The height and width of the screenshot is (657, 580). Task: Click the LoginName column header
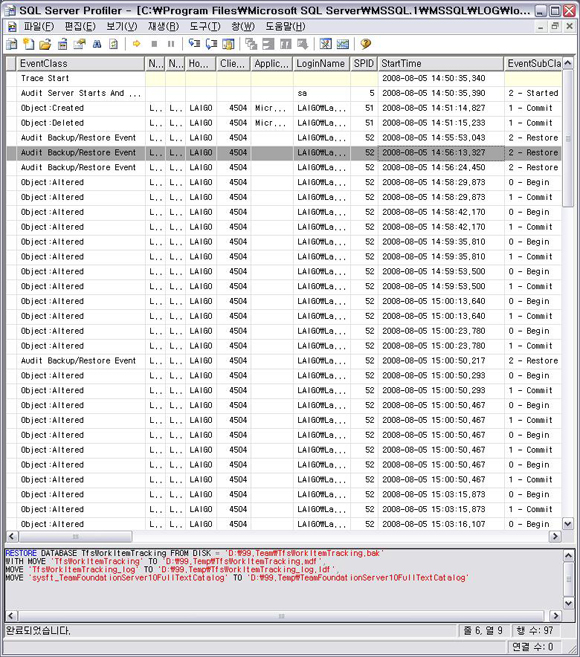pyautogui.click(x=321, y=64)
